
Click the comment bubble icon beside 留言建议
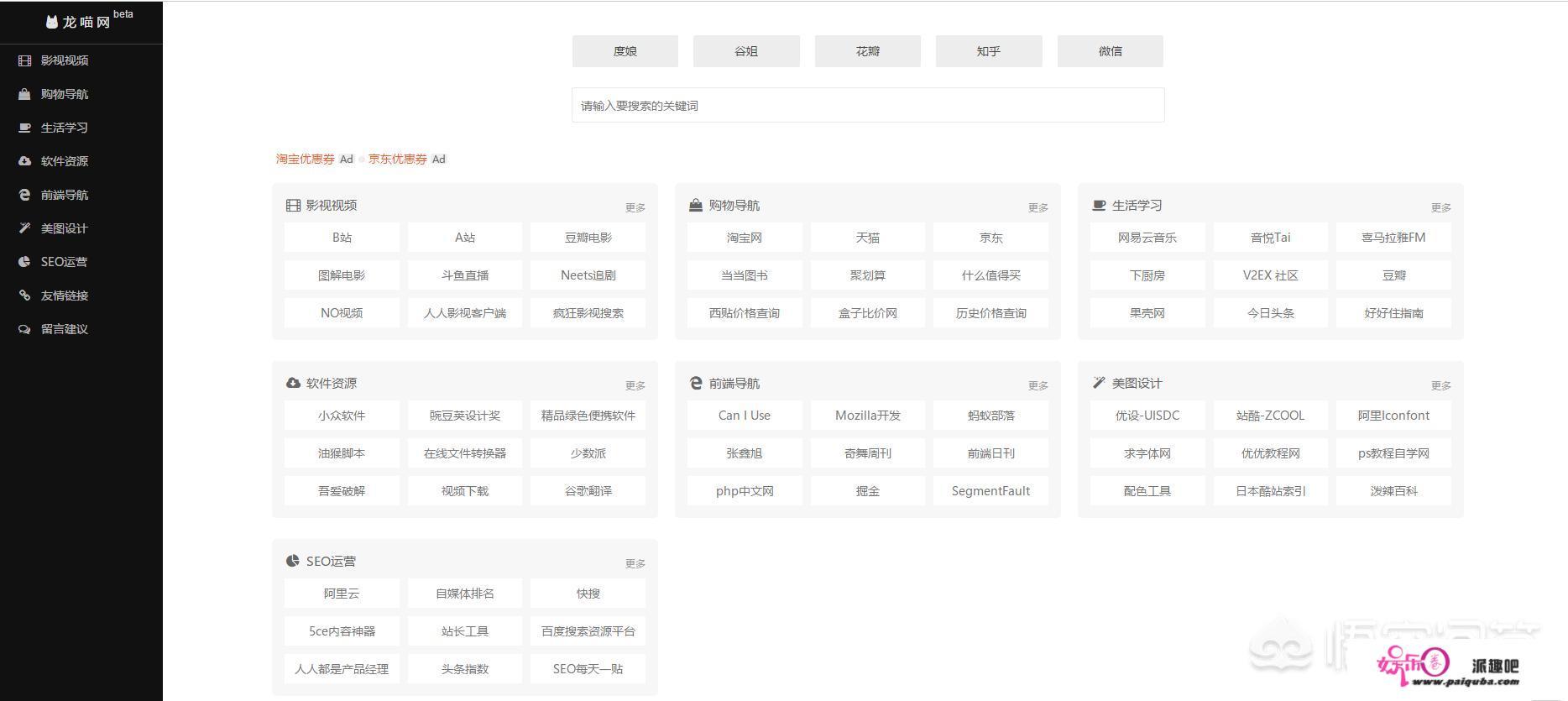[24, 329]
